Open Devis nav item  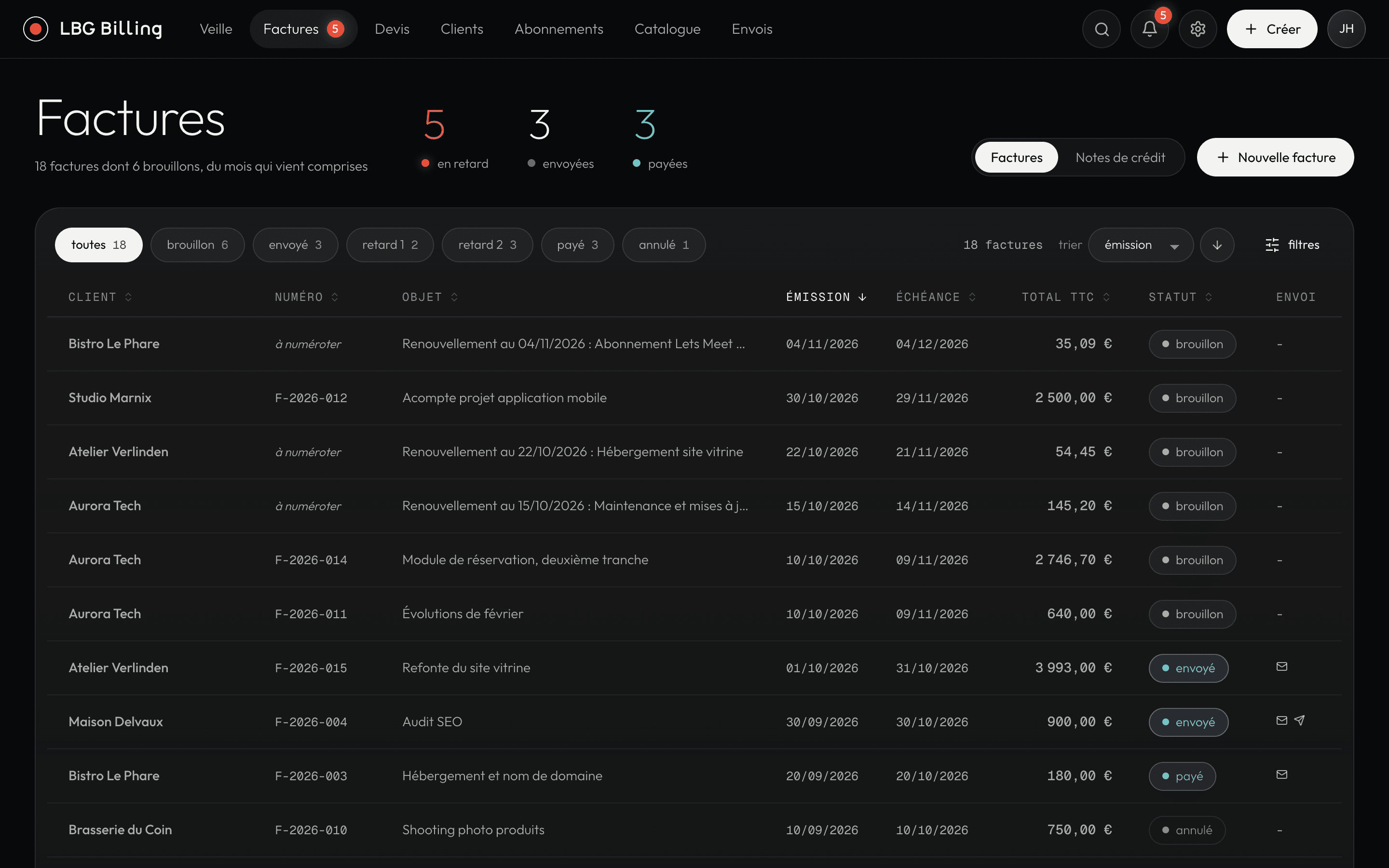tap(392, 29)
